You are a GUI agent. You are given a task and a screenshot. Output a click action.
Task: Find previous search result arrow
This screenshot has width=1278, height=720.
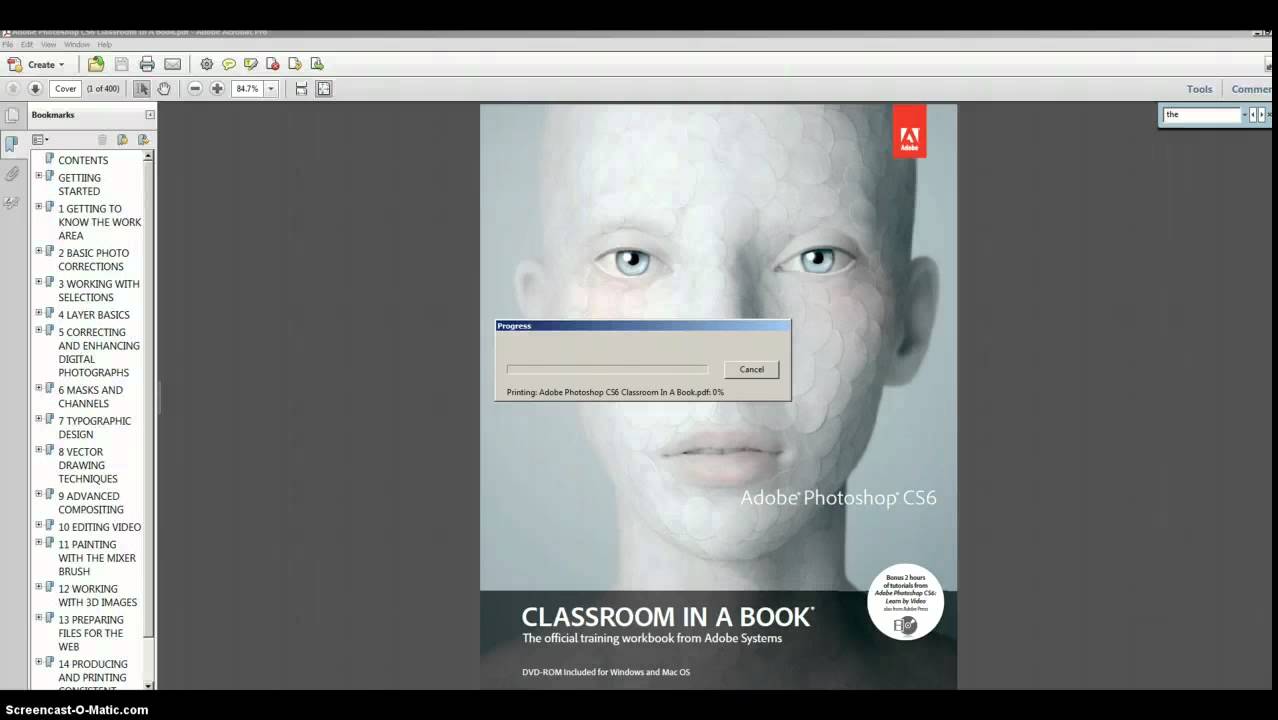coord(1252,115)
